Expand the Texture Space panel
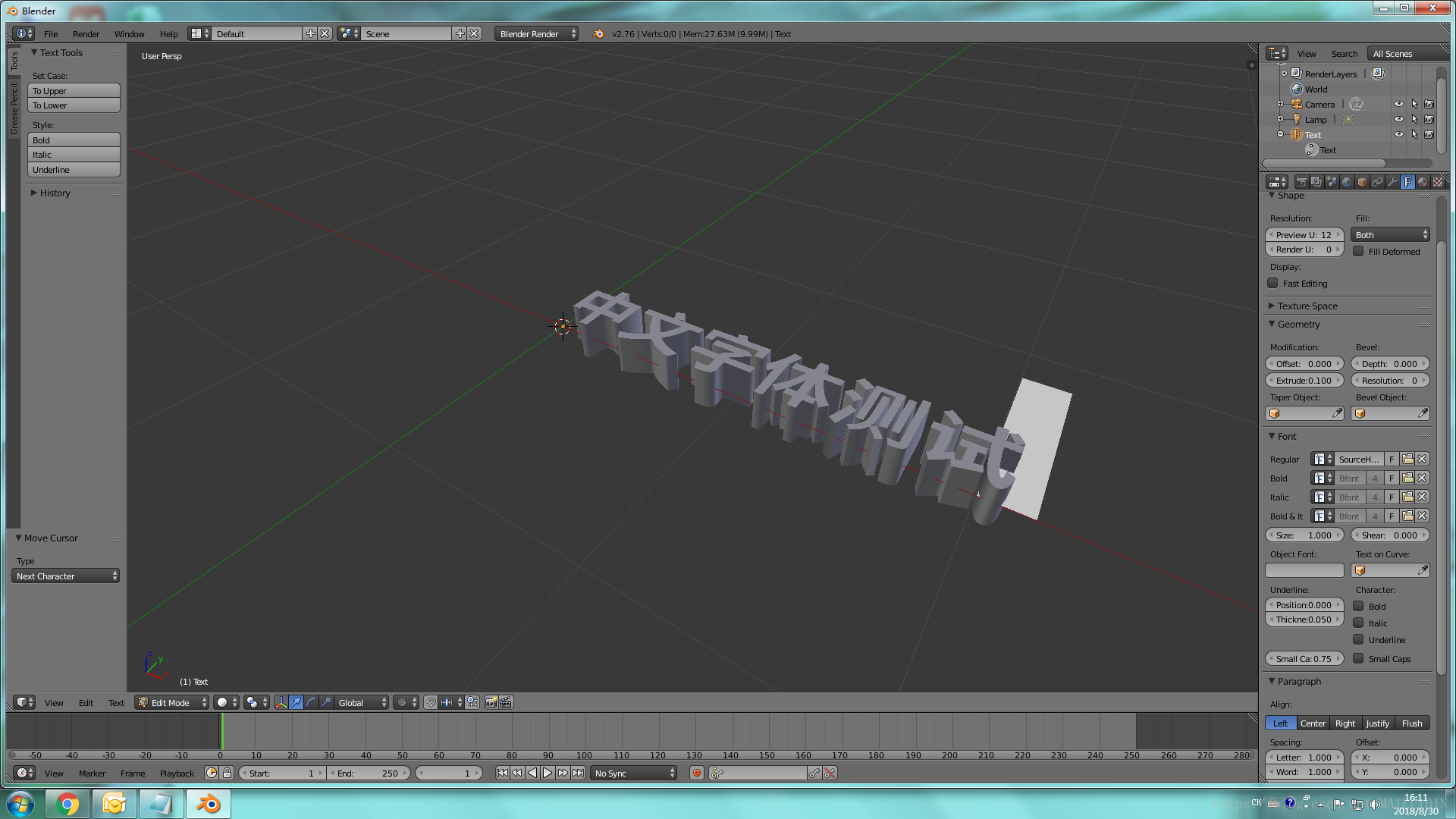Image resolution: width=1456 pixels, height=819 pixels. (x=1307, y=306)
